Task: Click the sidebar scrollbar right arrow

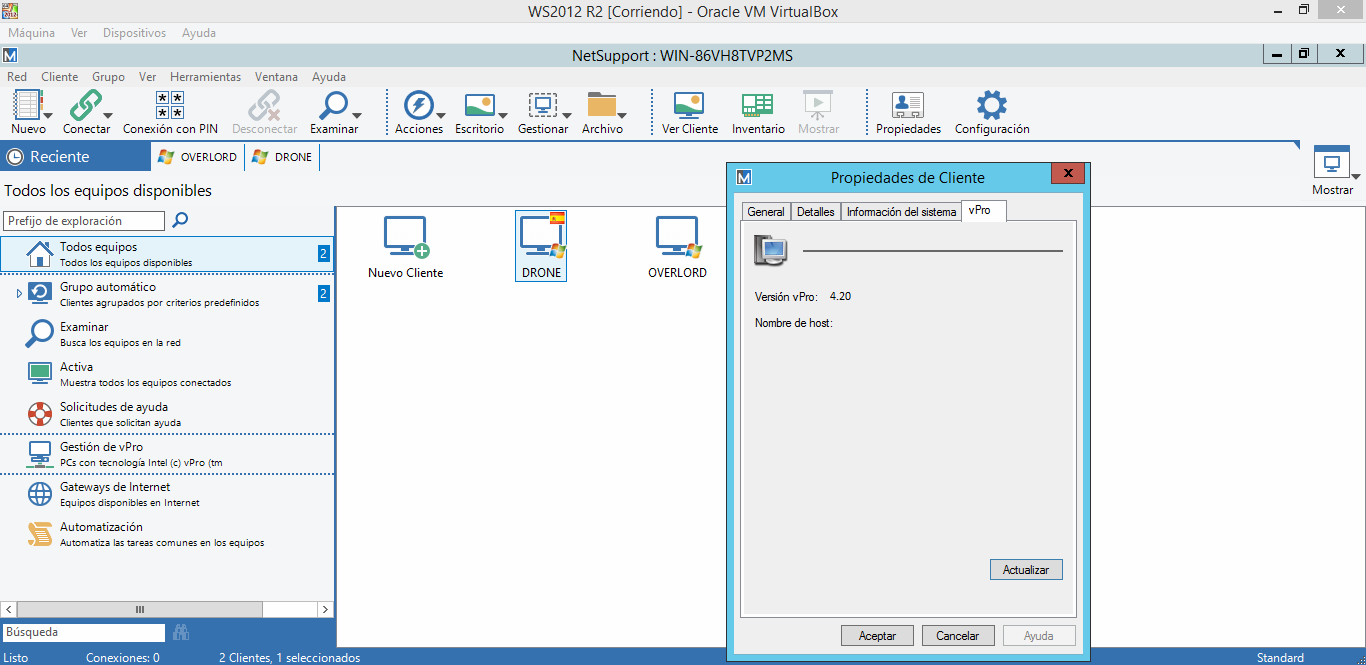Action: 325,609
